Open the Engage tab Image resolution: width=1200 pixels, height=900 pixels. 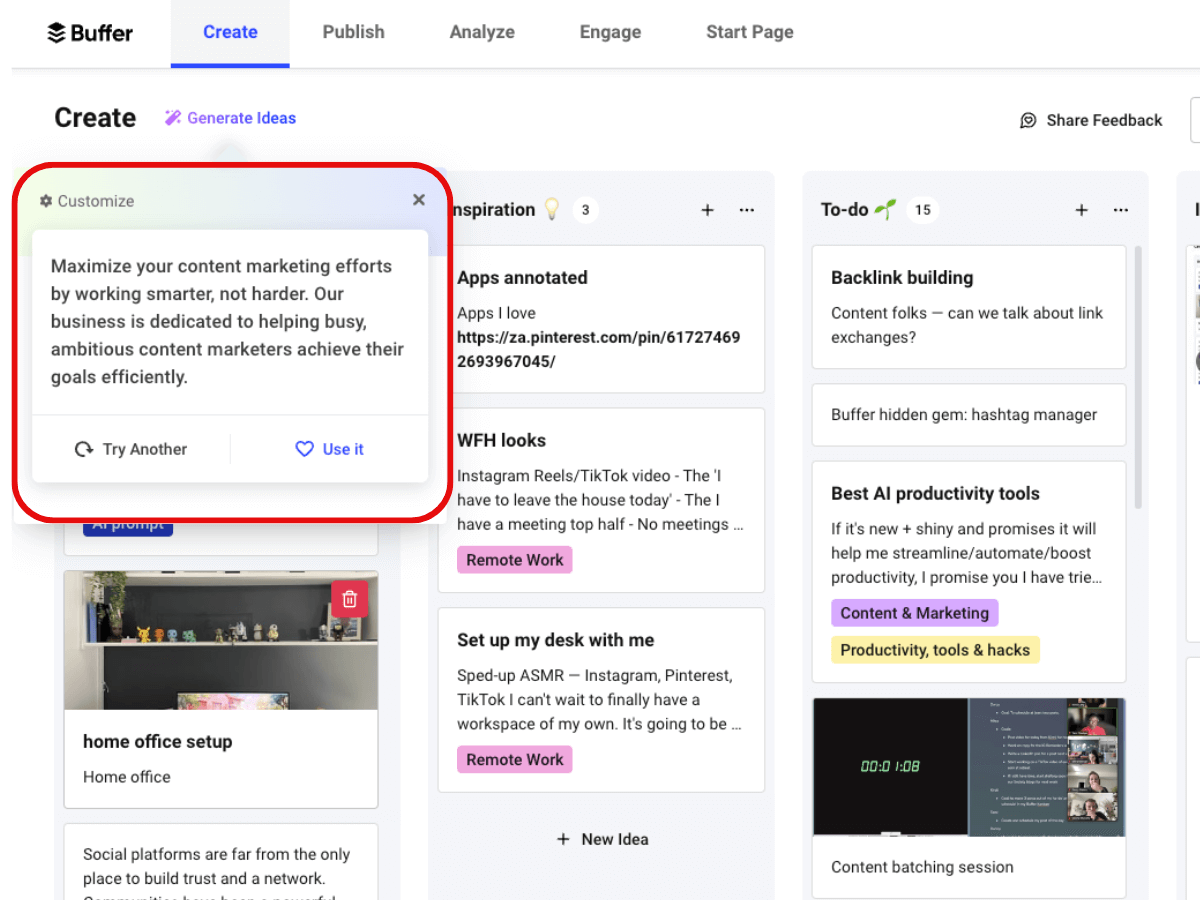click(x=610, y=32)
